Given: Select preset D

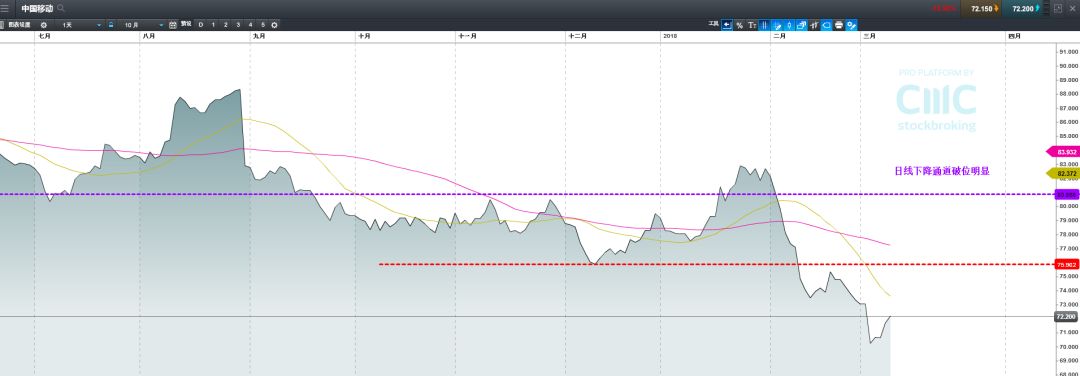Looking at the screenshot, I should point(200,25).
